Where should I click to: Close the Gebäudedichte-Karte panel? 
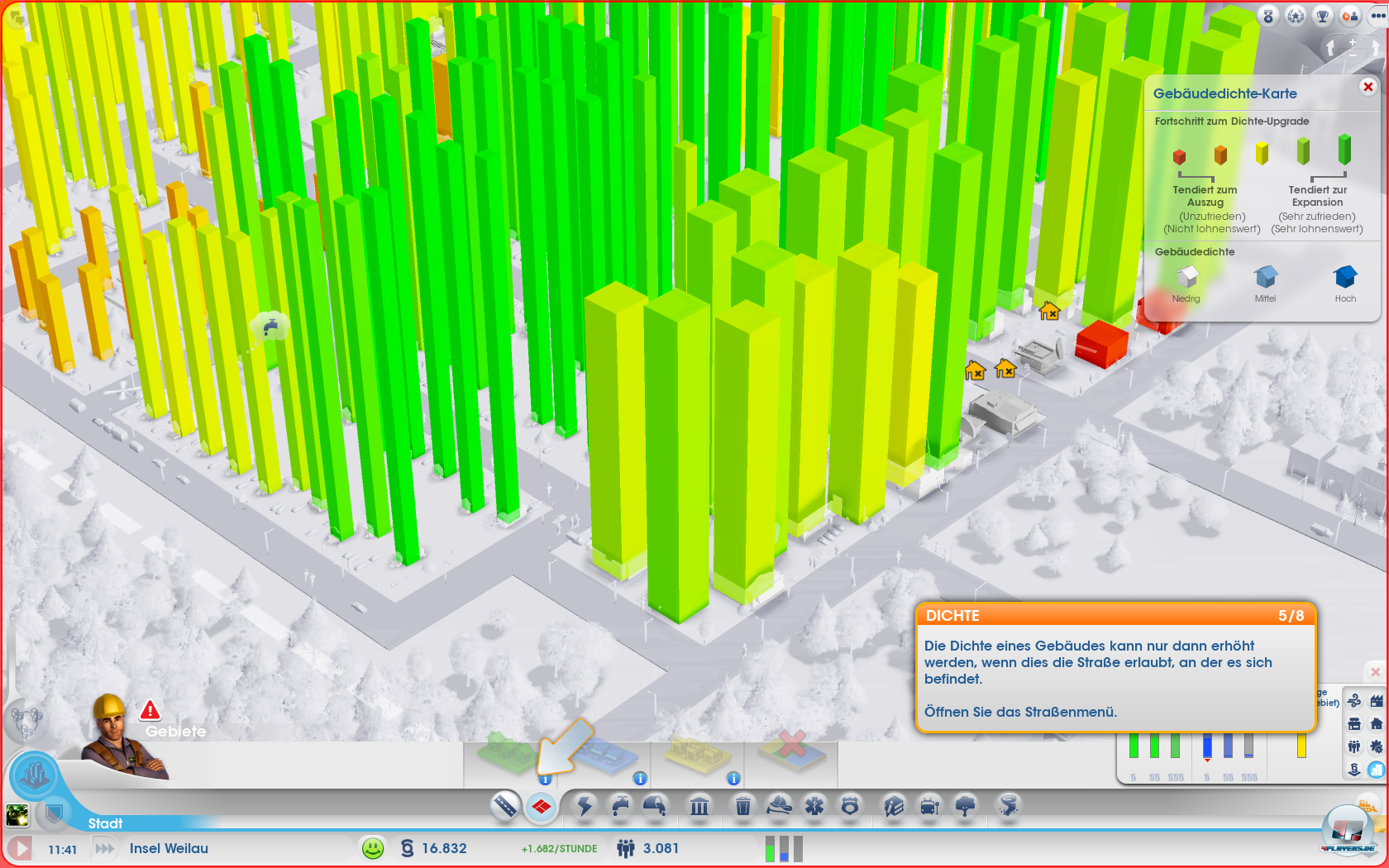(1368, 87)
